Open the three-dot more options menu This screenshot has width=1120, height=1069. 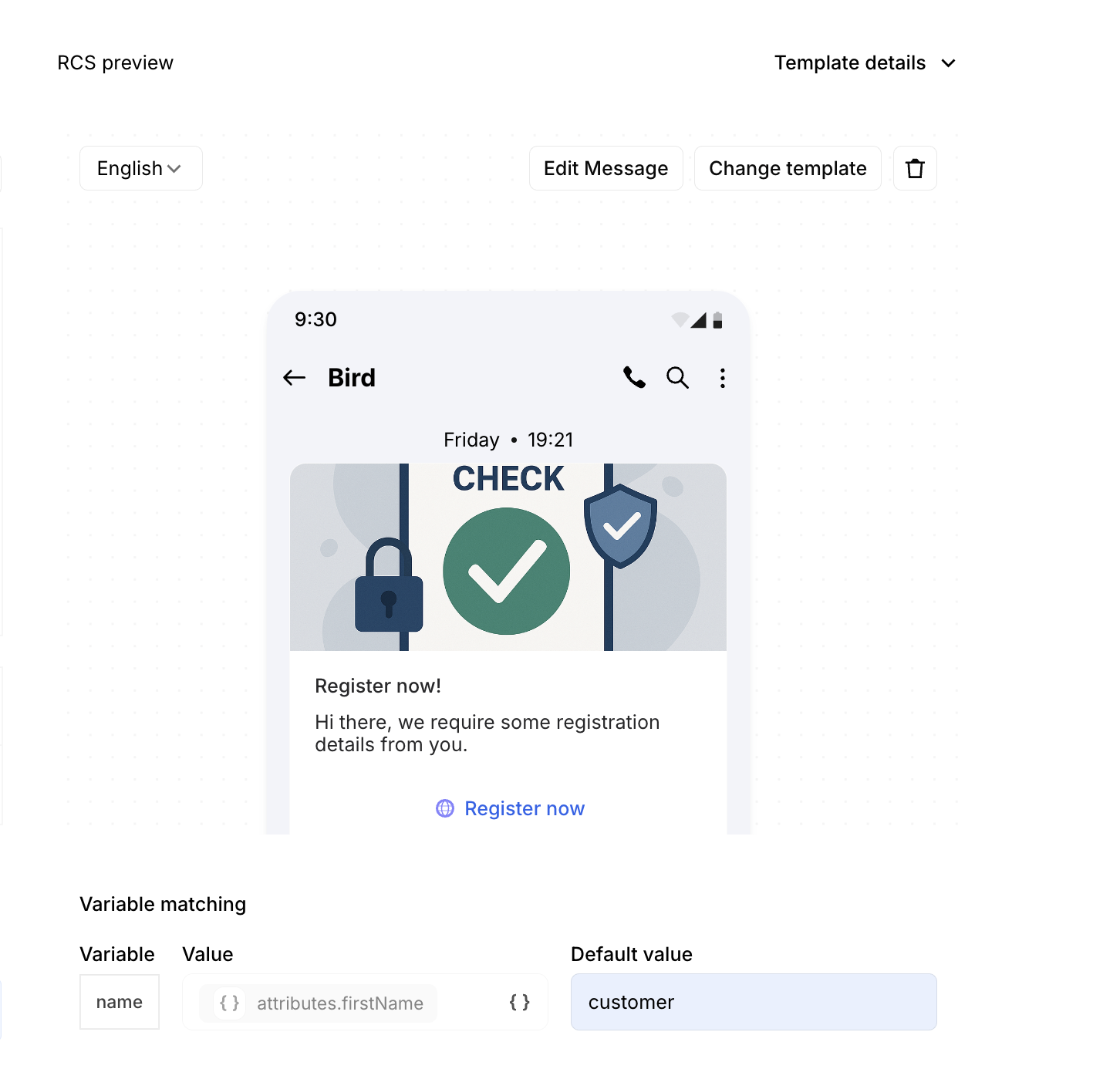pyautogui.click(x=722, y=378)
